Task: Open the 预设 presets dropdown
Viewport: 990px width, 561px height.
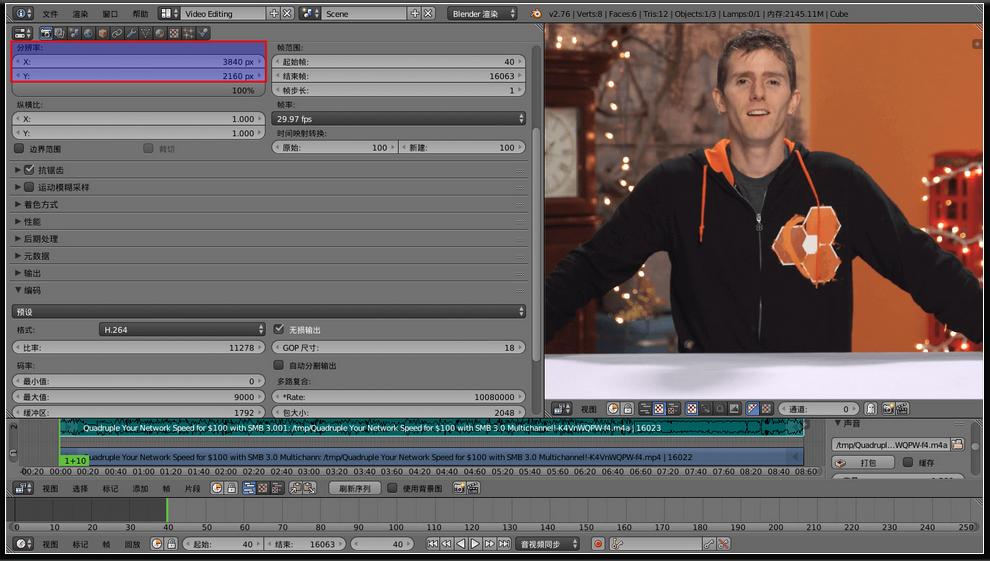Action: (268, 311)
